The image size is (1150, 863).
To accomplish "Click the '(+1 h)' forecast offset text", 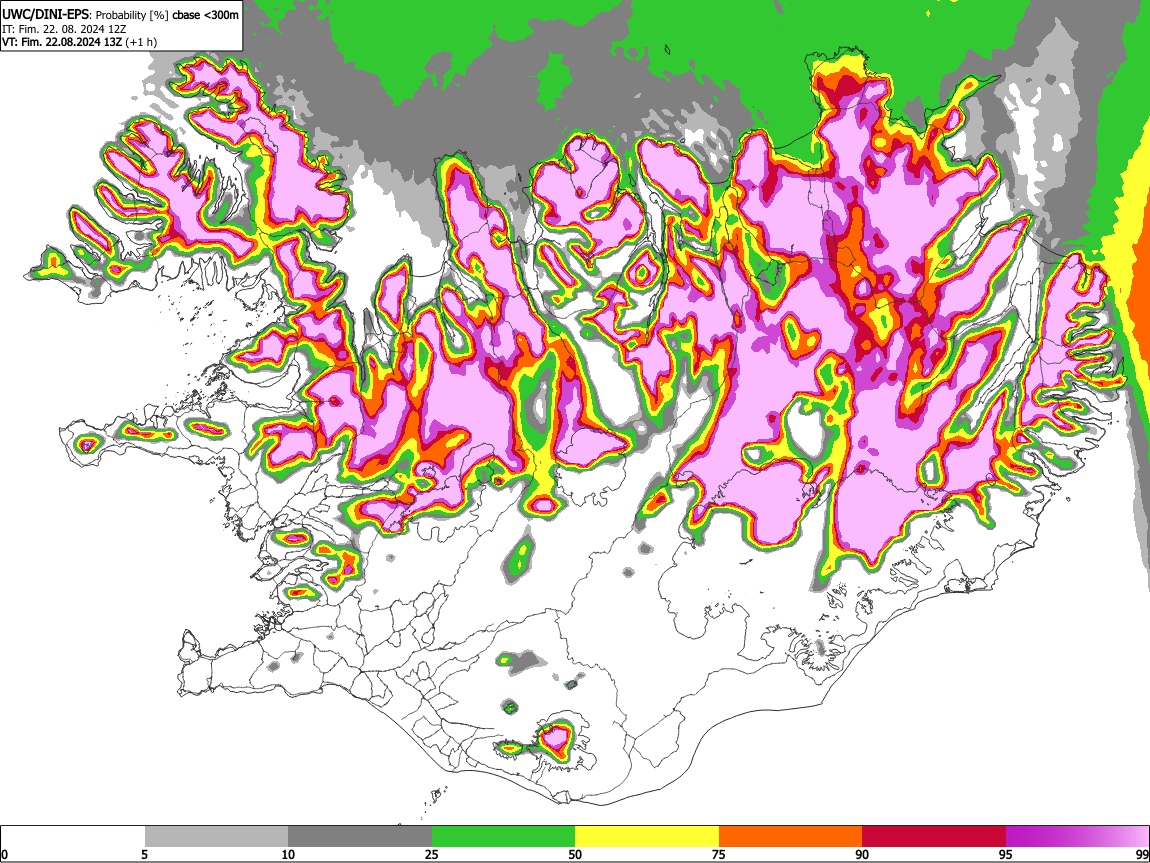I will [x=141, y=42].
